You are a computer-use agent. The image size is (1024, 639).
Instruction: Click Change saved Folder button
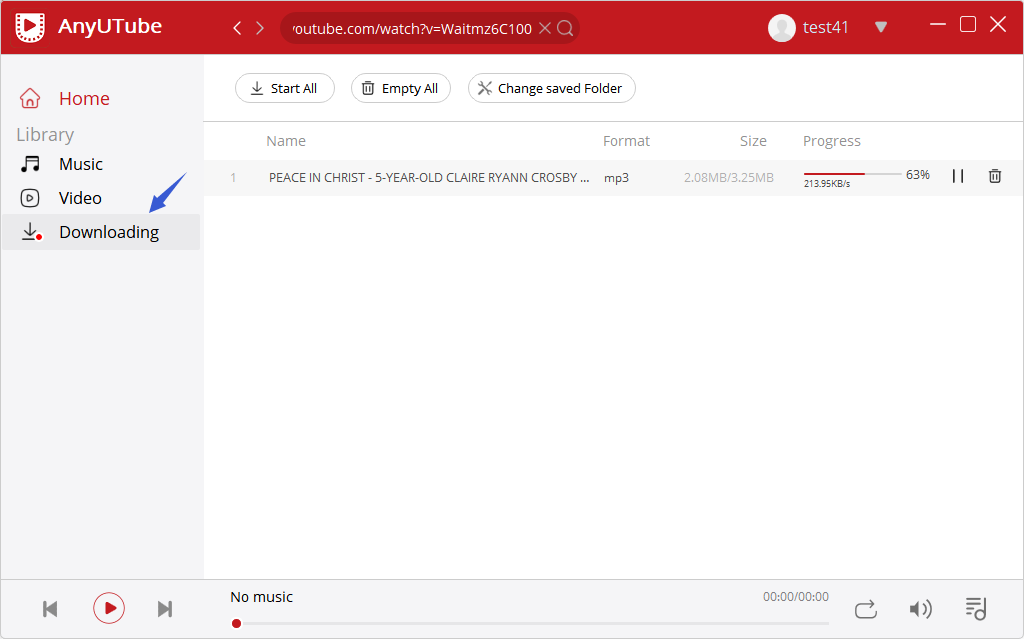[552, 88]
